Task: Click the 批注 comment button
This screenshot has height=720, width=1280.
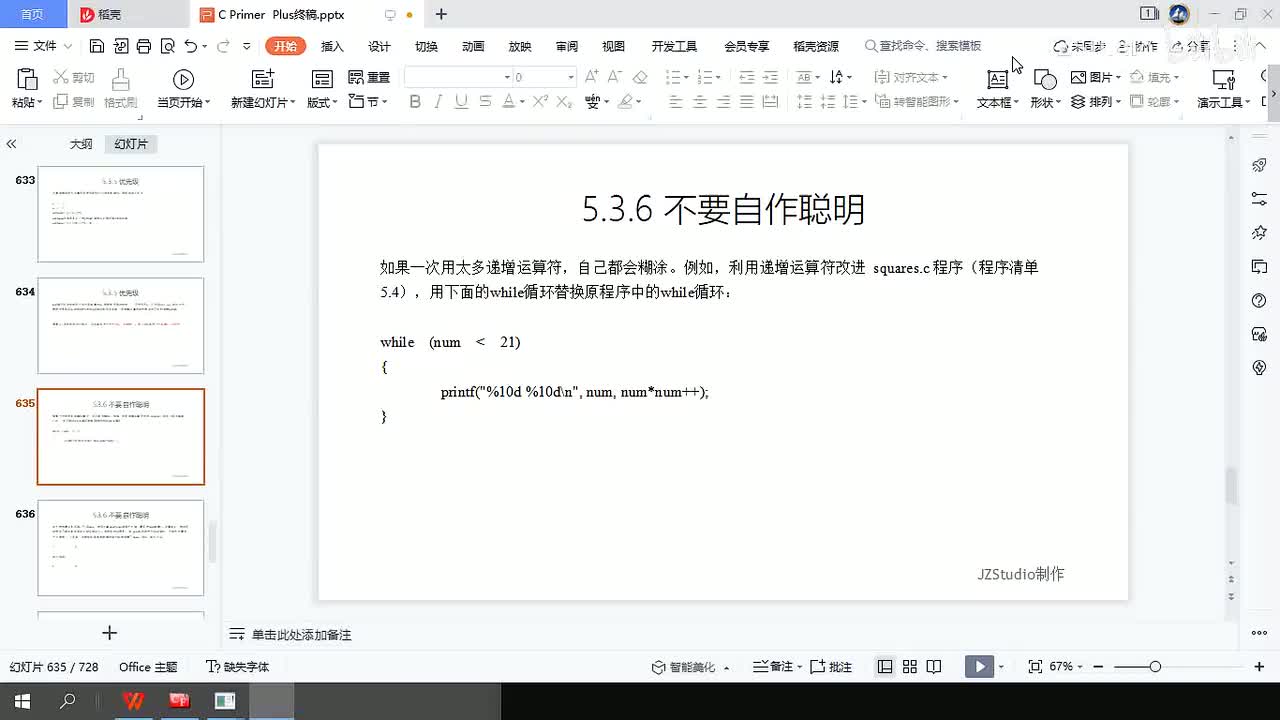Action: pos(831,667)
